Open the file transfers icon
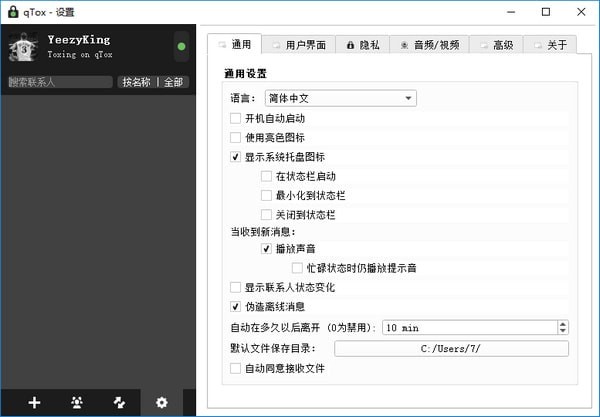Viewport: 600px width, 417px height. [x=119, y=402]
